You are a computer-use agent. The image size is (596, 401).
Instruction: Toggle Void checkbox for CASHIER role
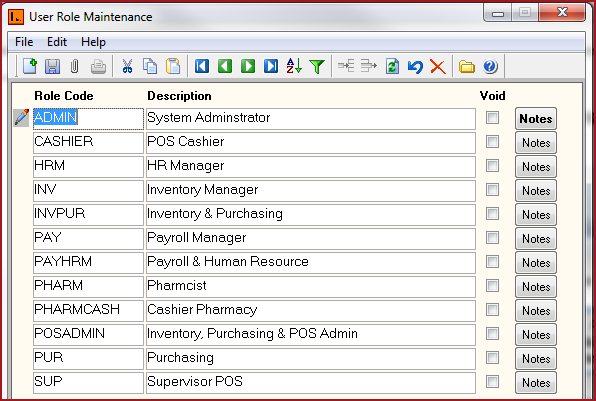[x=492, y=142]
